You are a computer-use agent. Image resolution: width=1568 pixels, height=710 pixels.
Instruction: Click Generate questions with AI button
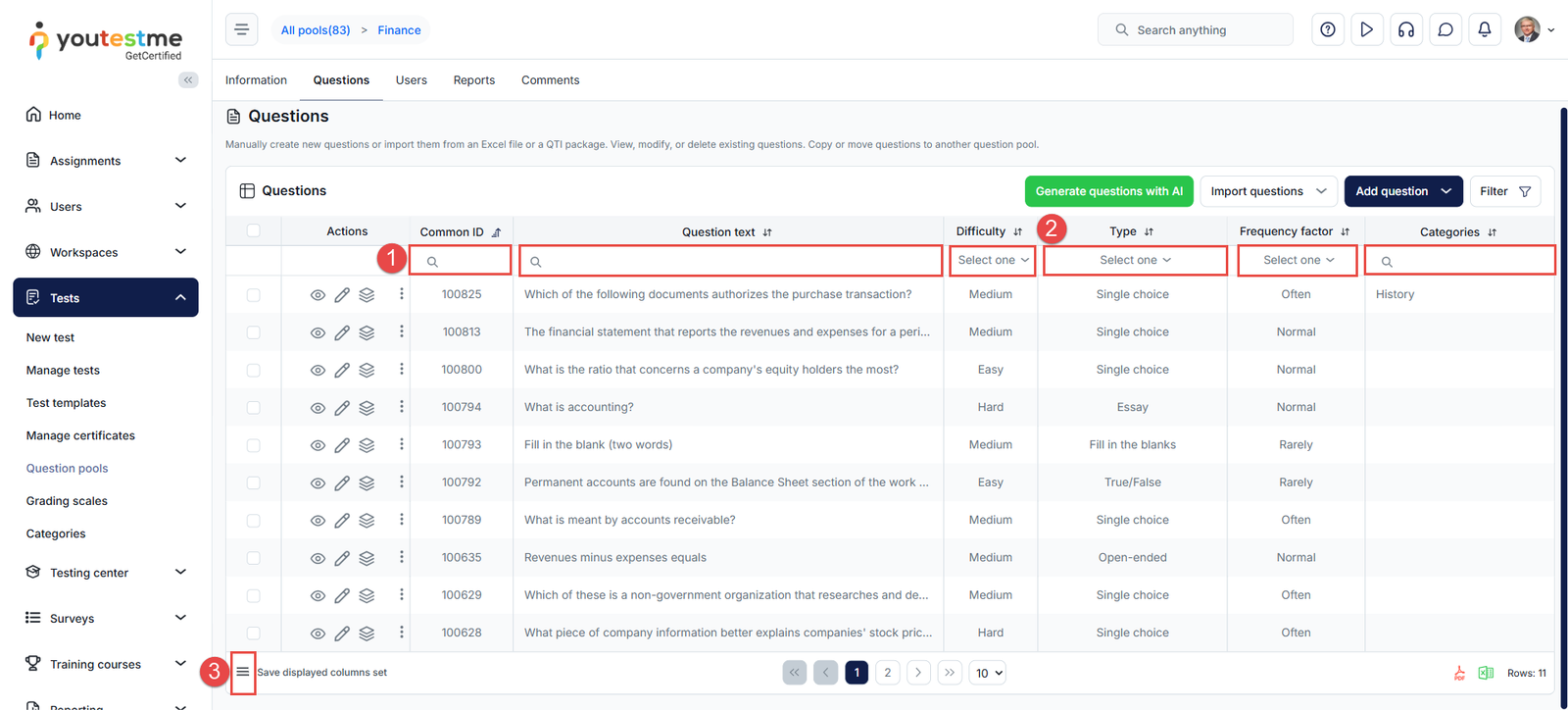pyautogui.click(x=1108, y=191)
